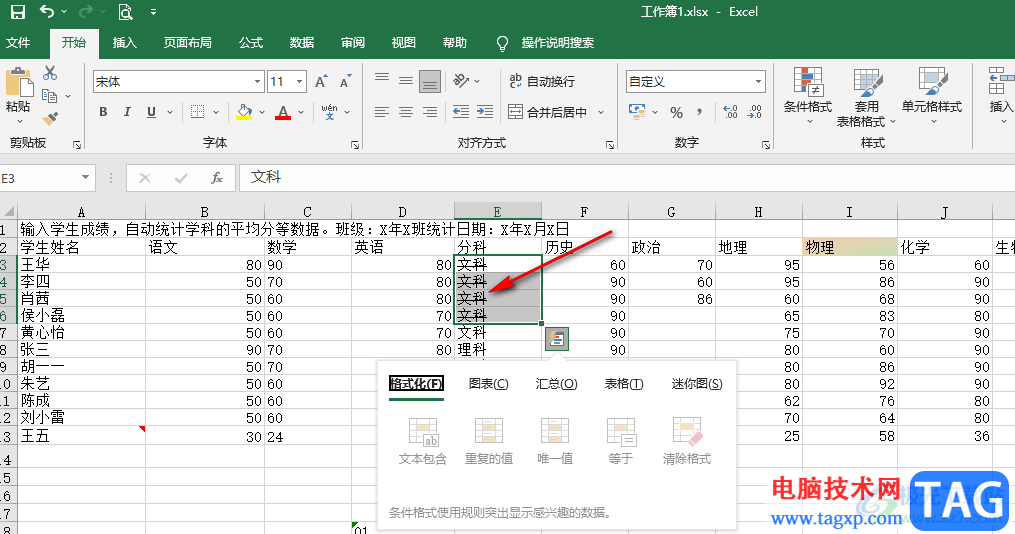Select 表格(T) tab in Quick Analysis
Screen dimensions: 1015x534
click(x=624, y=384)
